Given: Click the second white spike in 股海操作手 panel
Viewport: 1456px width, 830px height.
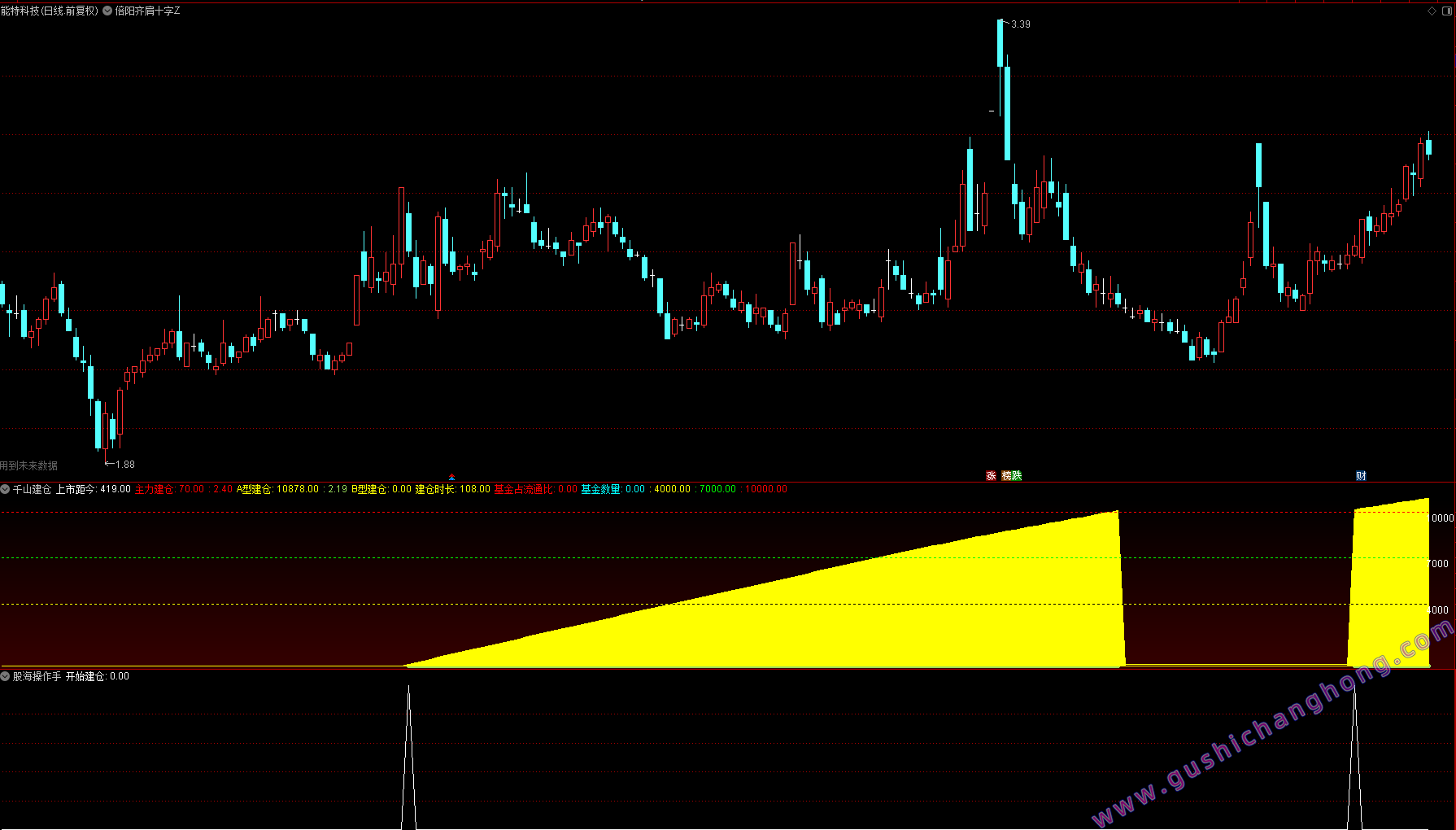Looking at the screenshot, I should 1354,757.
